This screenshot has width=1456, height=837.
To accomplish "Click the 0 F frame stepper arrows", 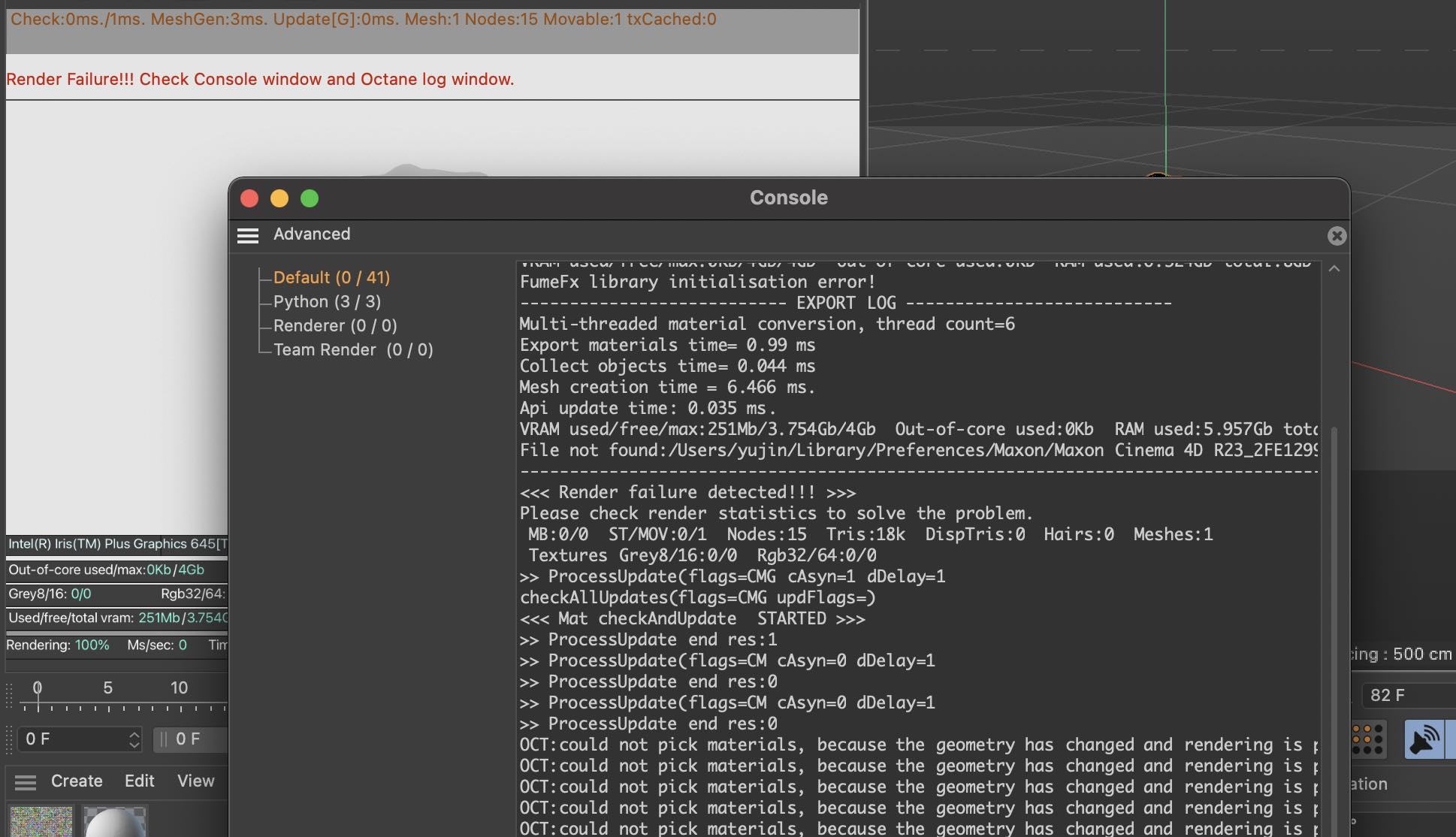I will [x=134, y=739].
